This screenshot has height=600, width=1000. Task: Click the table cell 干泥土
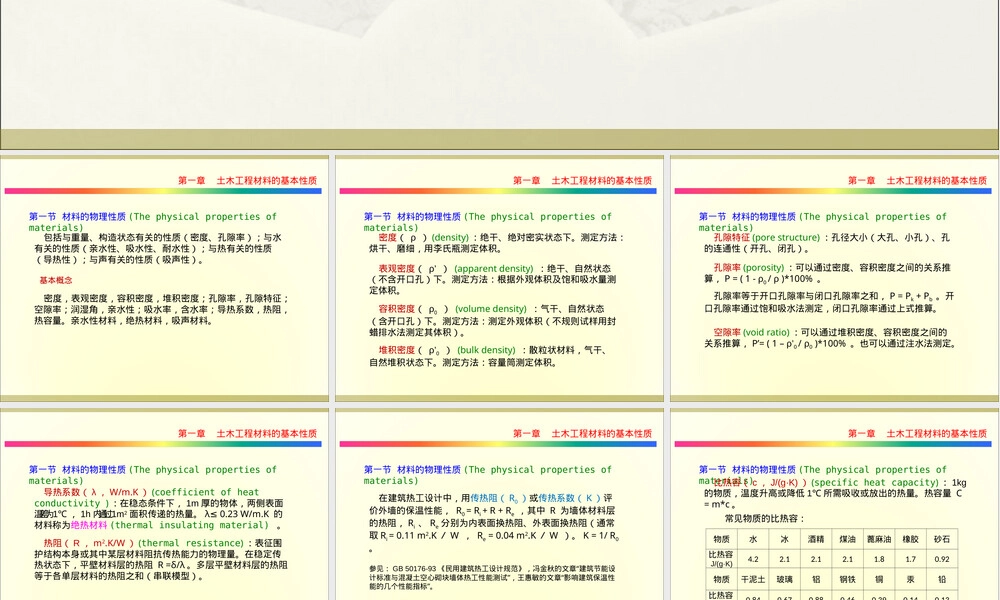(x=753, y=580)
